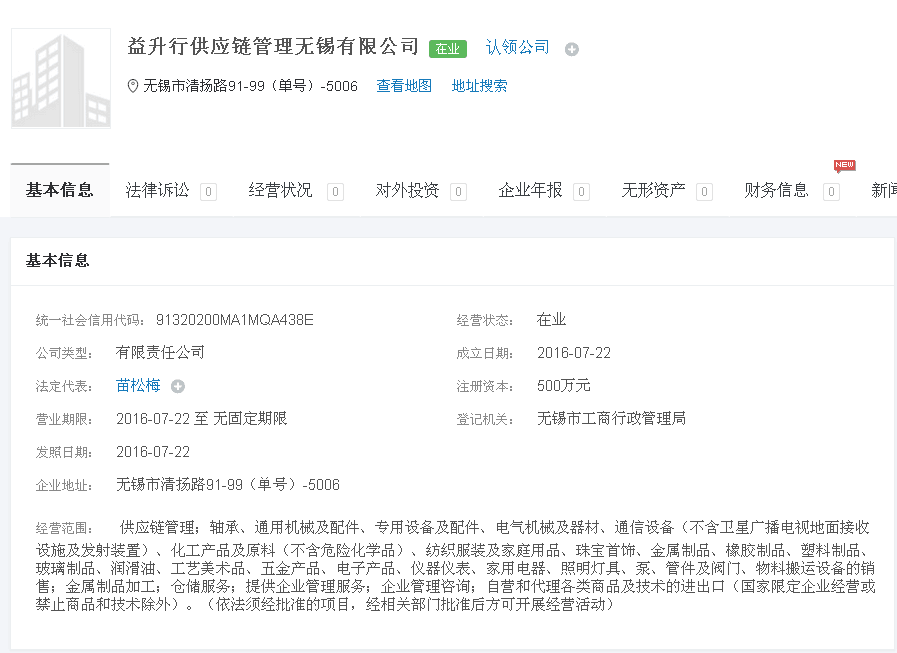The width and height of the screenshot is (897, 653).
Task: Click the red NEW badge above 财务信息
Action: click(844, 165)
